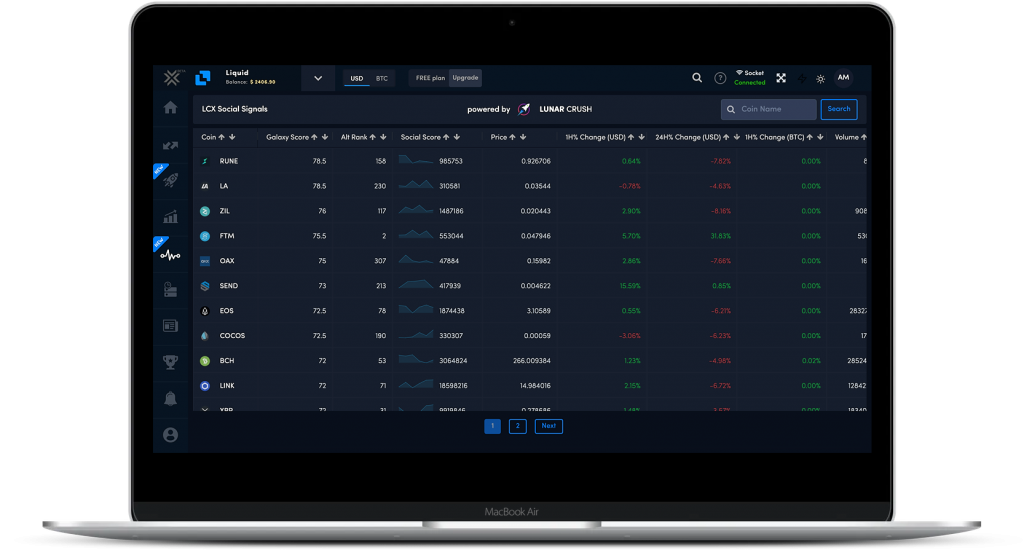The width and height of the screenshot is (1024, 550).
Task: Click the SEND coin icon
Action: [x=205, y=286]
